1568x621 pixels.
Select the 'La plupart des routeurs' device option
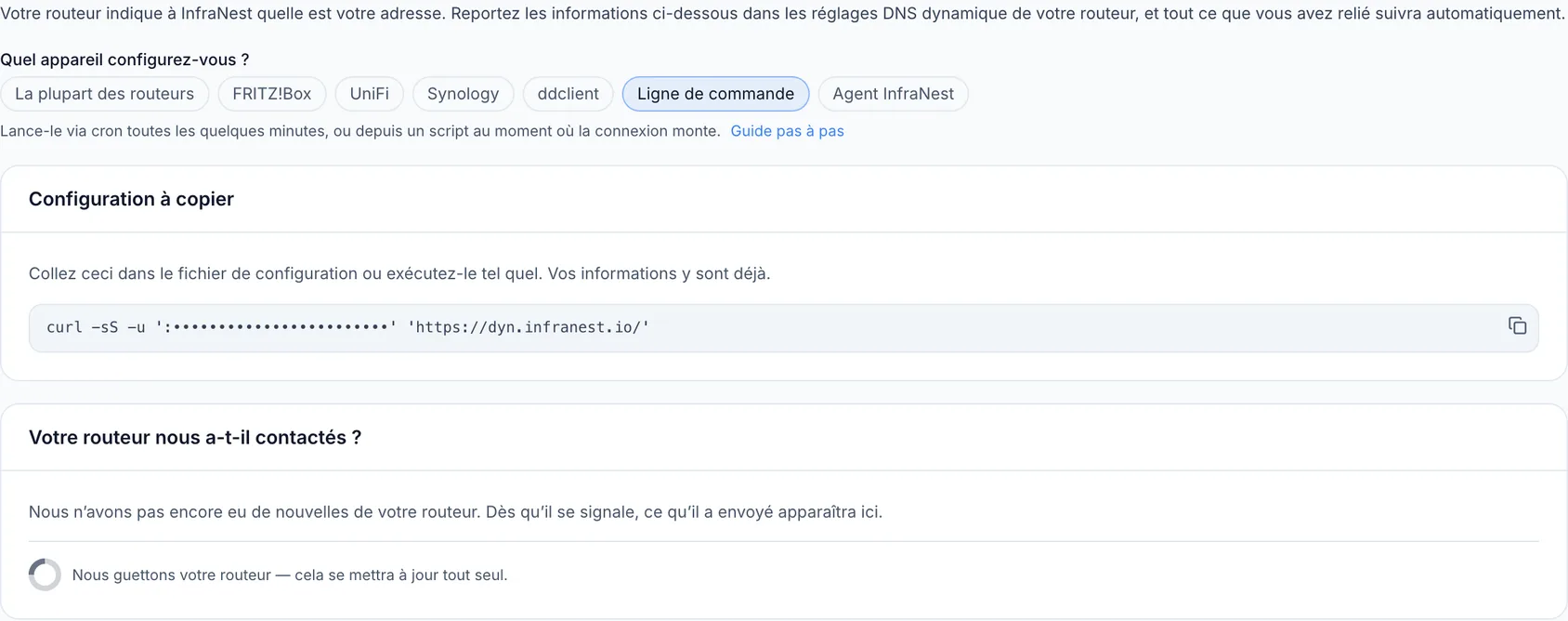[x=105, y=94]
